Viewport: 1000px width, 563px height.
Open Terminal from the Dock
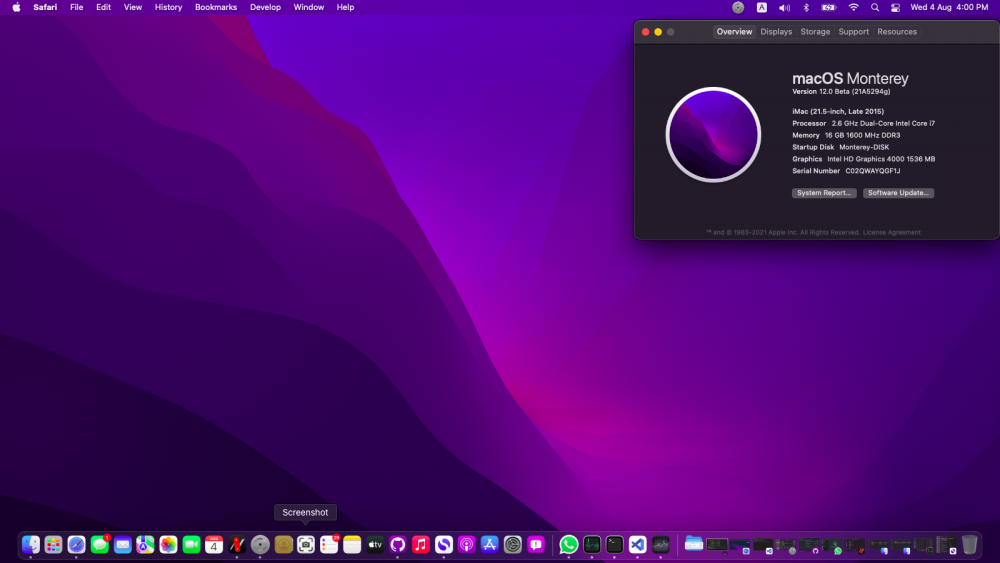coord(615,545)
